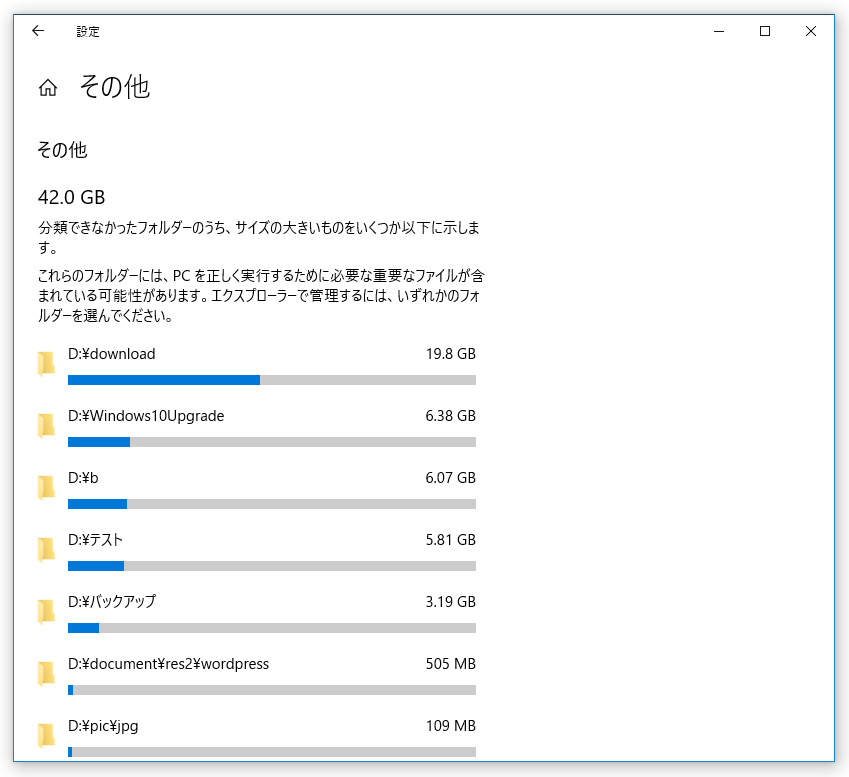Maximize the 設定 window
This screenshot has height=777, width=849.
point(765,31)
